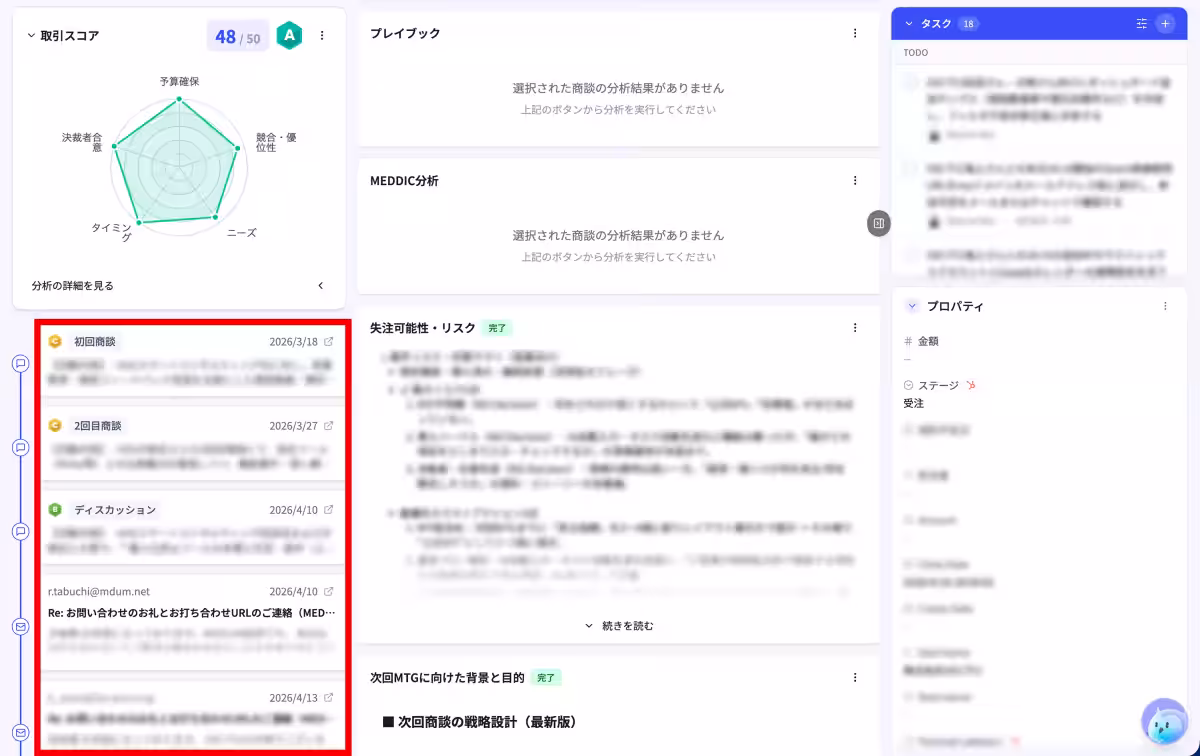Open the AI assistant chat bubble
The image size is (1200, 756).
pyautogui.click(x=1165, y=721)
